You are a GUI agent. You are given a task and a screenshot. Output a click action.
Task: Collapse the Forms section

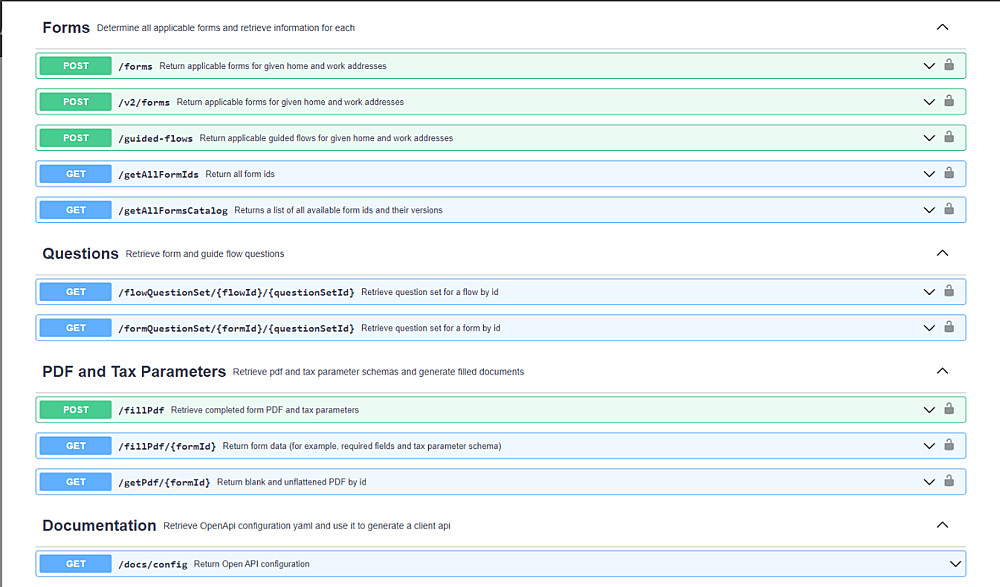tap(942, 28)
